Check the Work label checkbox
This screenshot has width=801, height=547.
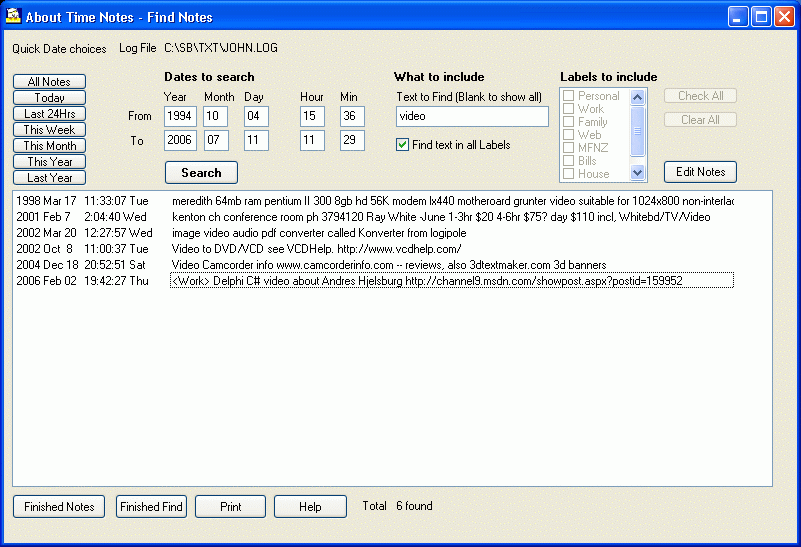[x=569, y=109]
